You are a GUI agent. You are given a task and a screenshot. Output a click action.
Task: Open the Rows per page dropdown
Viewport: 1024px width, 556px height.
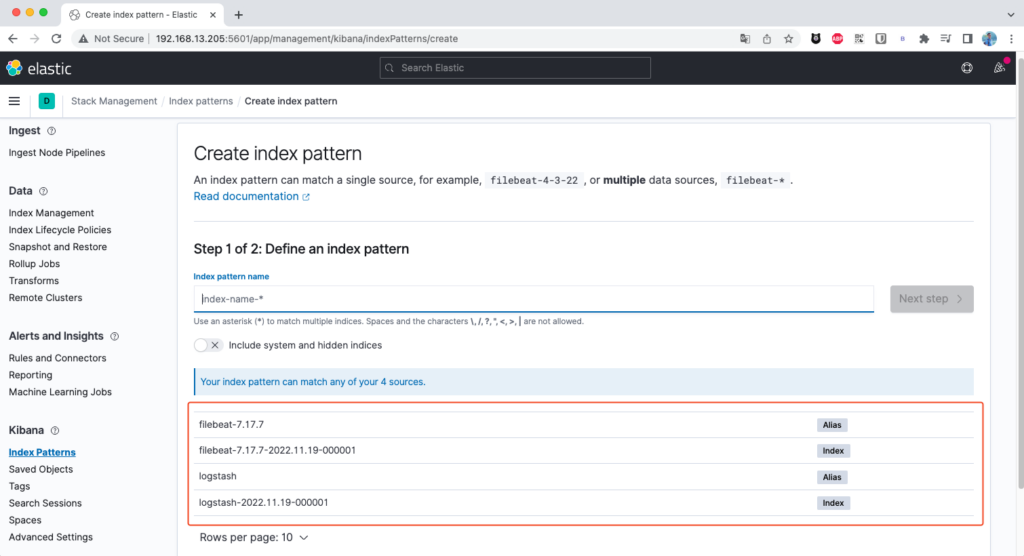pyautogui.click(x=253, y=538)
